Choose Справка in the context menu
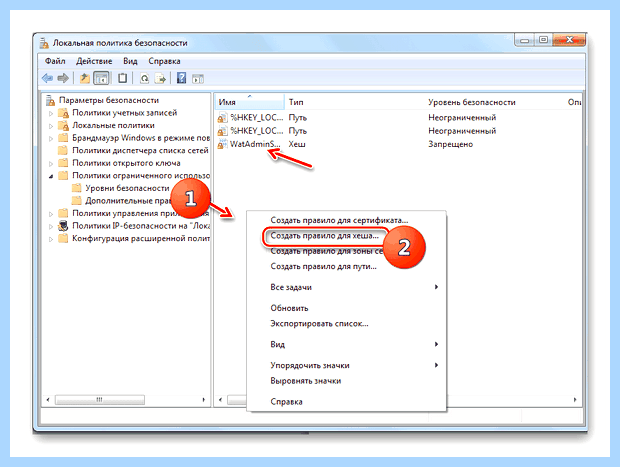This screenshot has width=620, height=467. click(x=346, y=402)
